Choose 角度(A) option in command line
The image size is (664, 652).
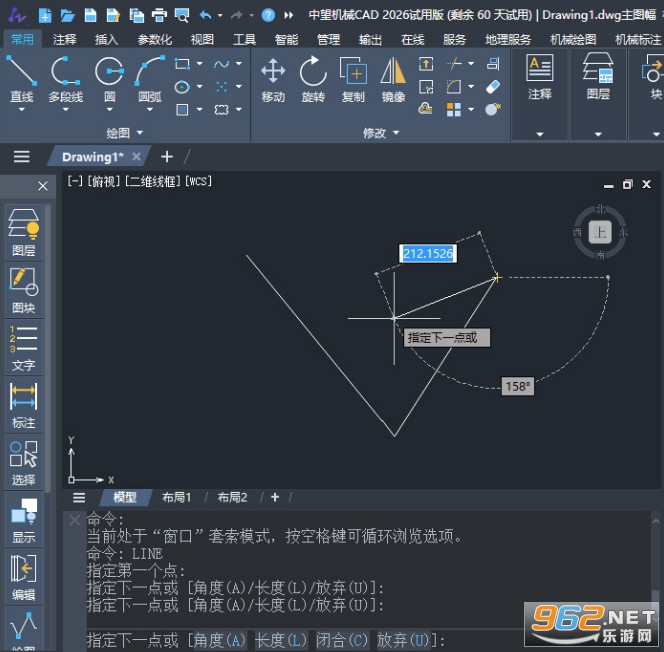click(219, 640)
